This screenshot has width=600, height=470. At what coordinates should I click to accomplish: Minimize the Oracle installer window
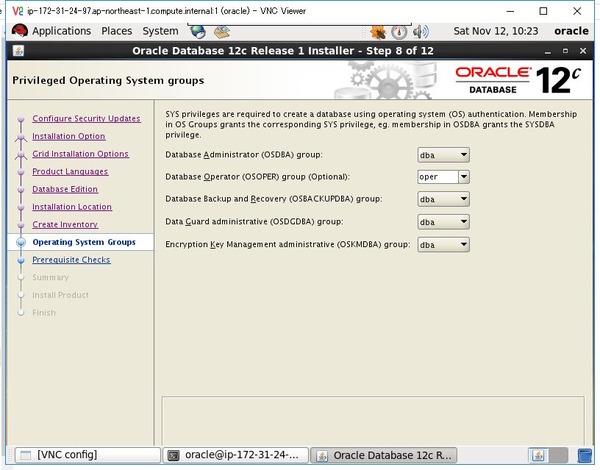pyautogui.click(x=548, y=51)
